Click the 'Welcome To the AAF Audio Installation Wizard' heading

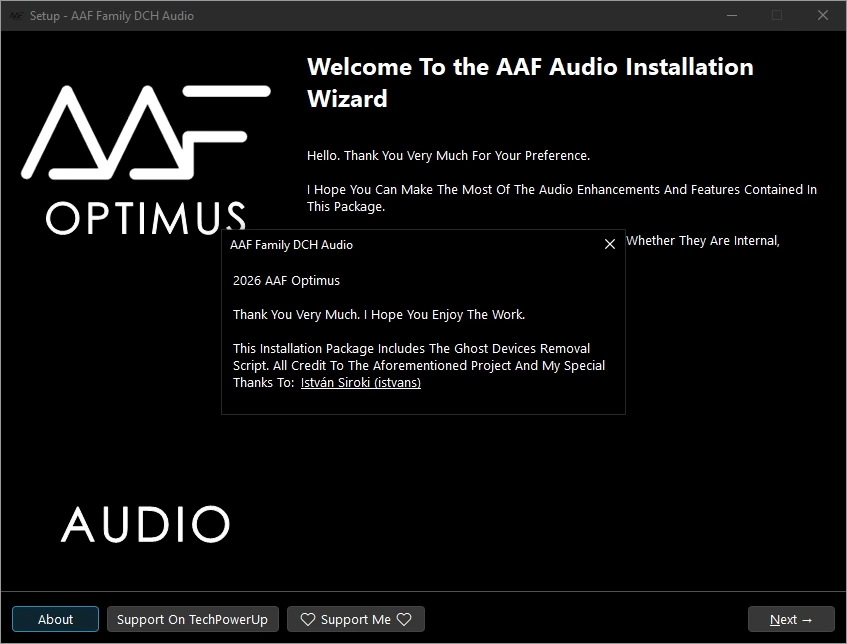pos(530,83)
